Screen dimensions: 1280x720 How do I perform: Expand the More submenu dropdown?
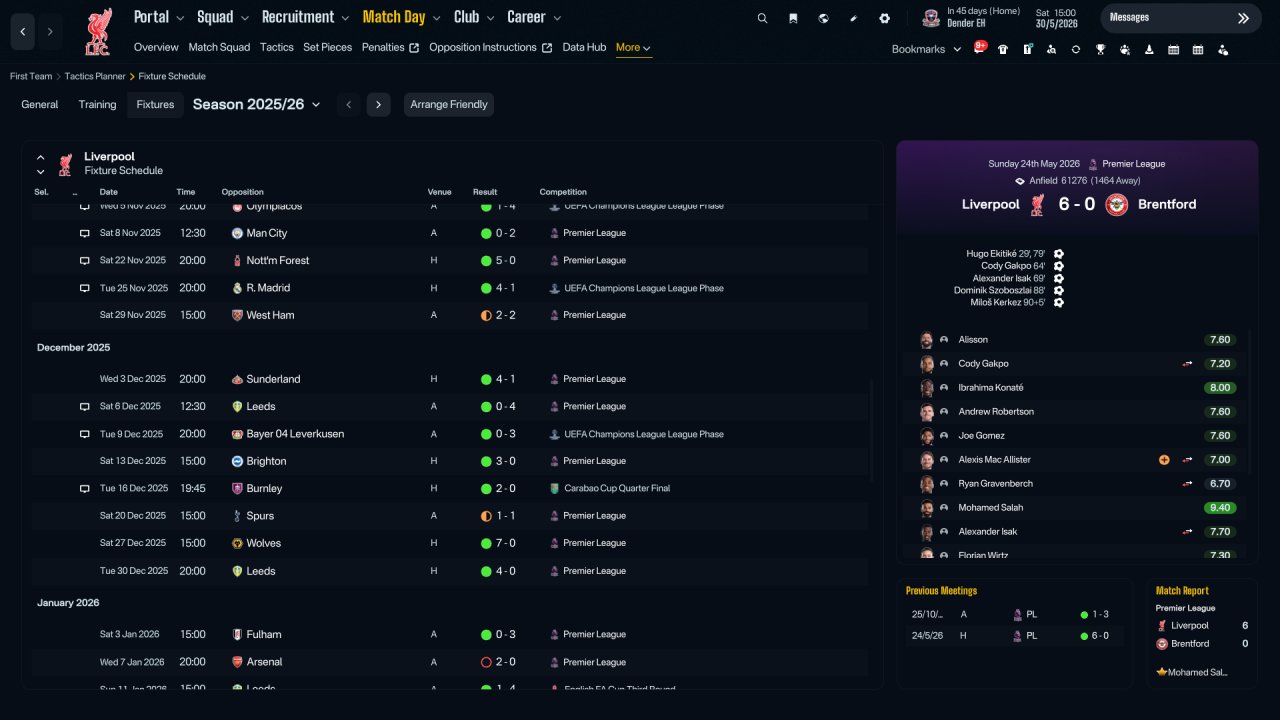634,48
